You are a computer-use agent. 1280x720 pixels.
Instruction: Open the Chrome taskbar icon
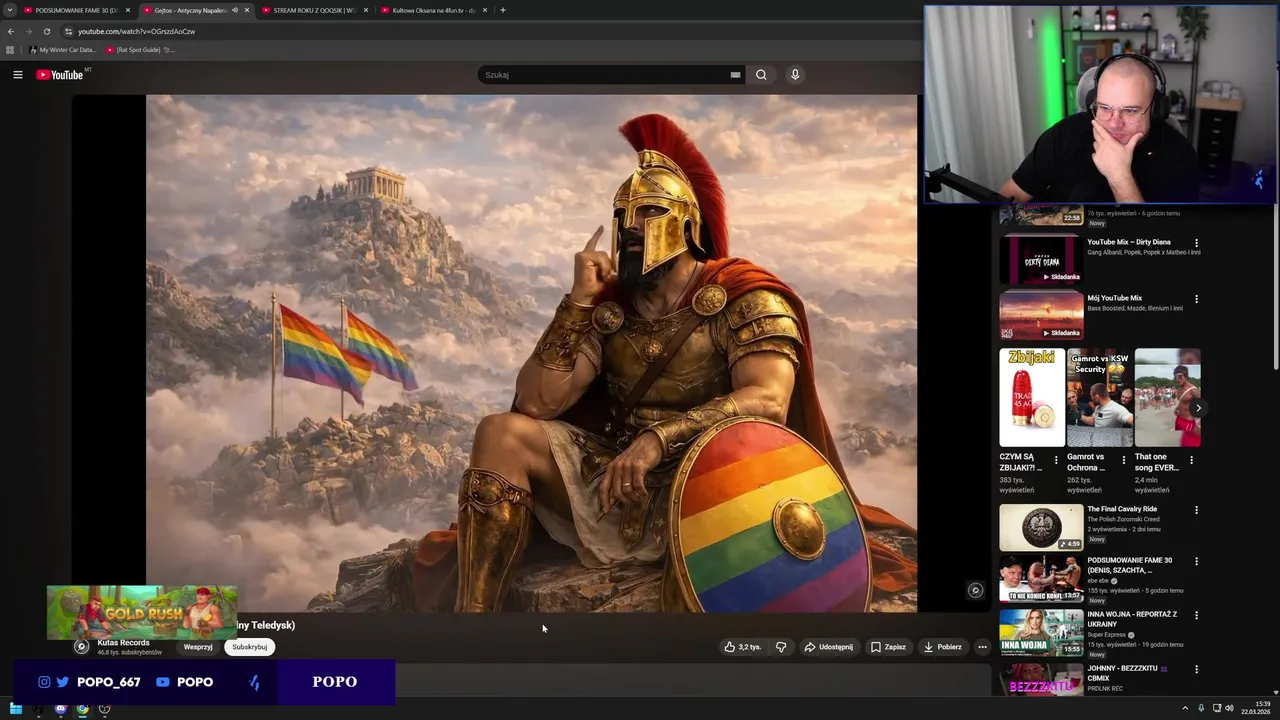82,709
